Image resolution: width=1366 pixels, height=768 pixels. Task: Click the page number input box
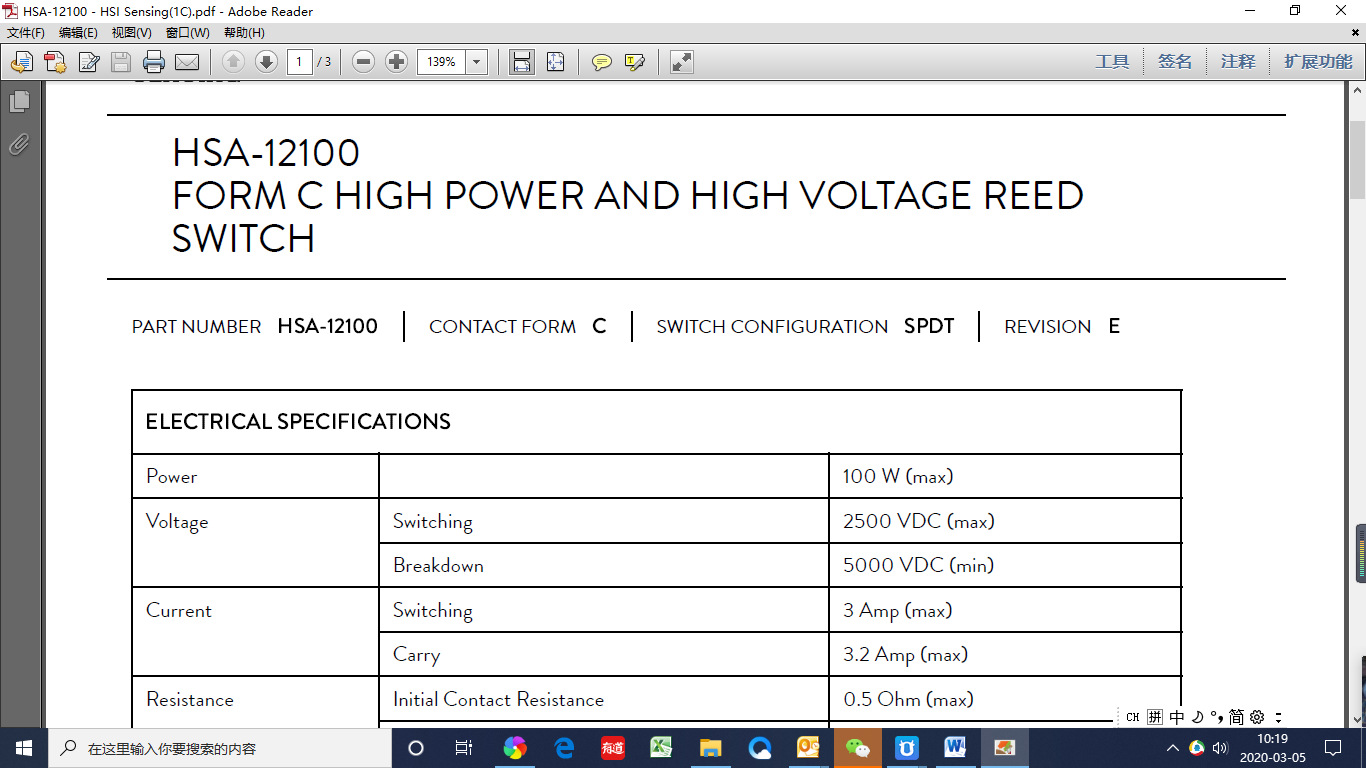point(300,62)
